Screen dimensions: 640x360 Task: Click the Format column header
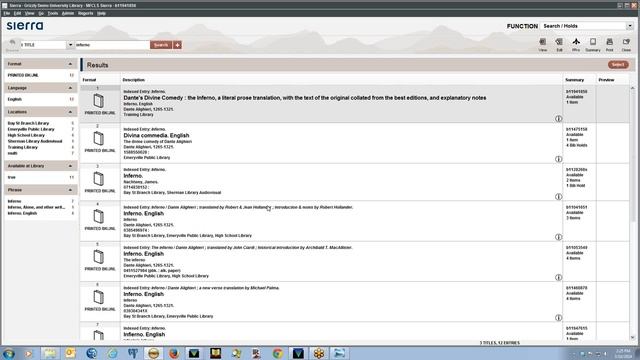pyautogui.click(x=89, y=80)
